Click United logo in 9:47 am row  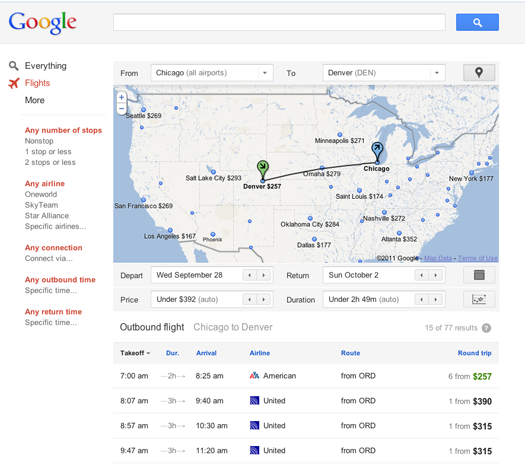[x=254, y=450]
